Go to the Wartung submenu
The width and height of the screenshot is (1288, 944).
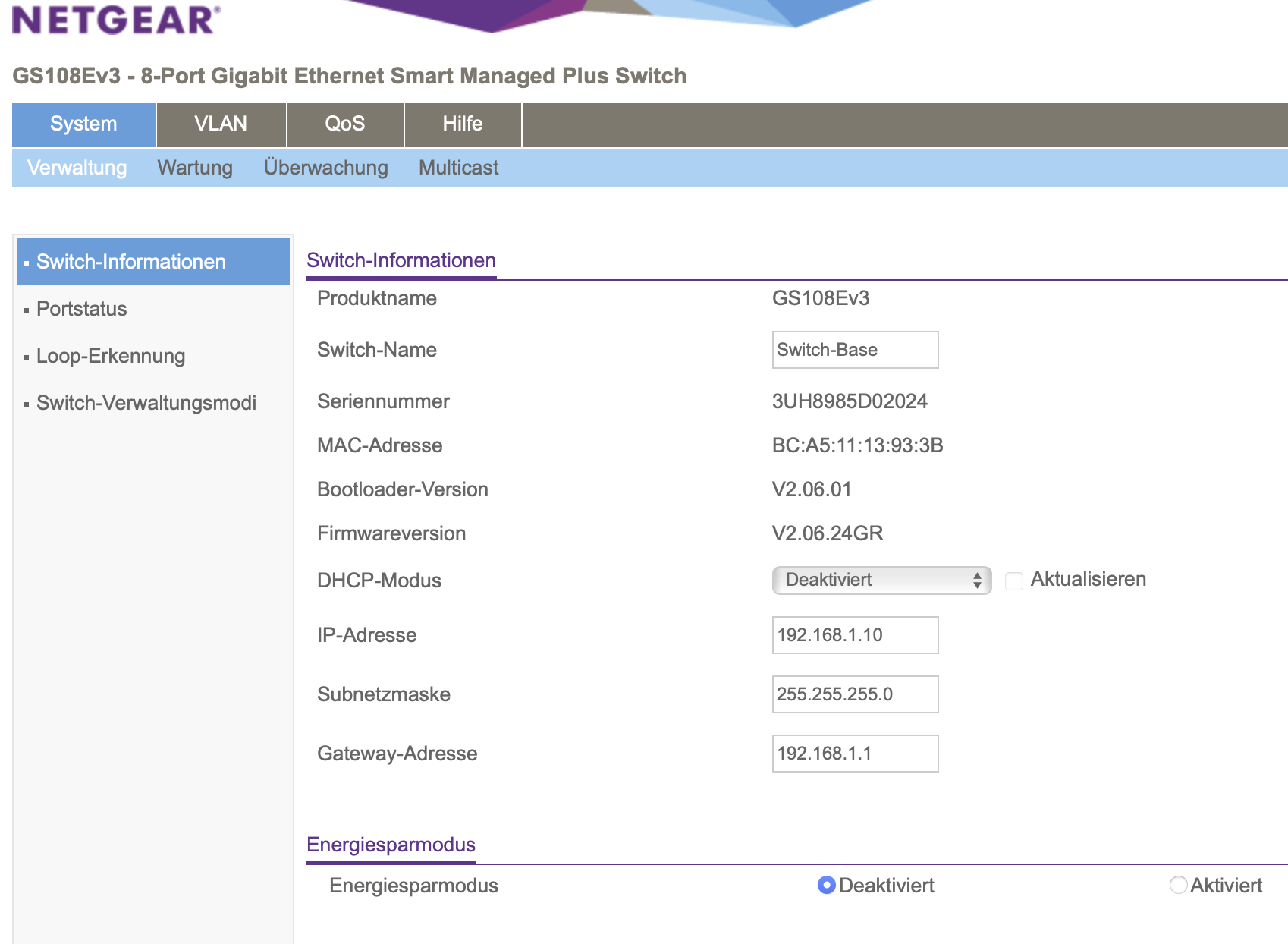click(x=195, y=168)
